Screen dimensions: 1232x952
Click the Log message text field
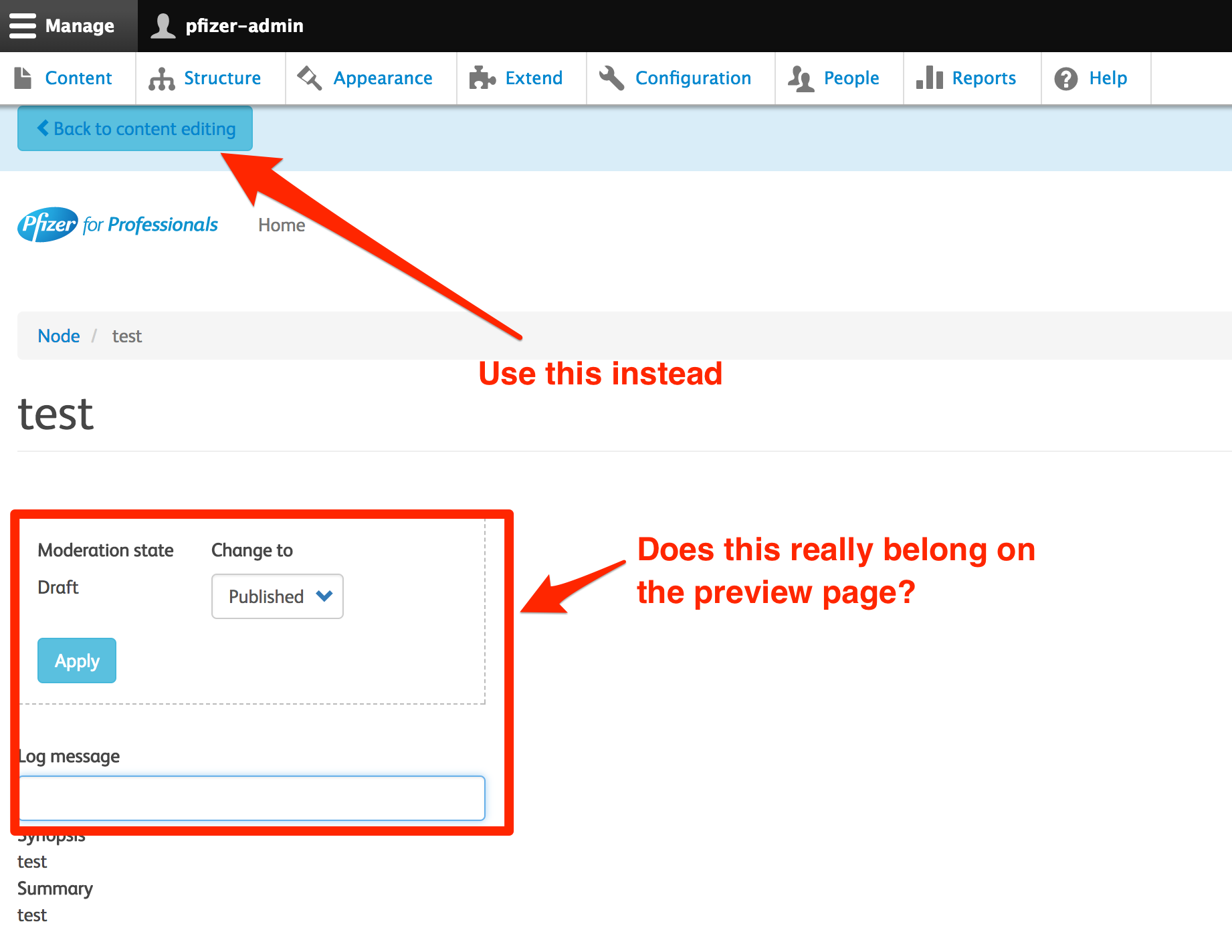252,798
